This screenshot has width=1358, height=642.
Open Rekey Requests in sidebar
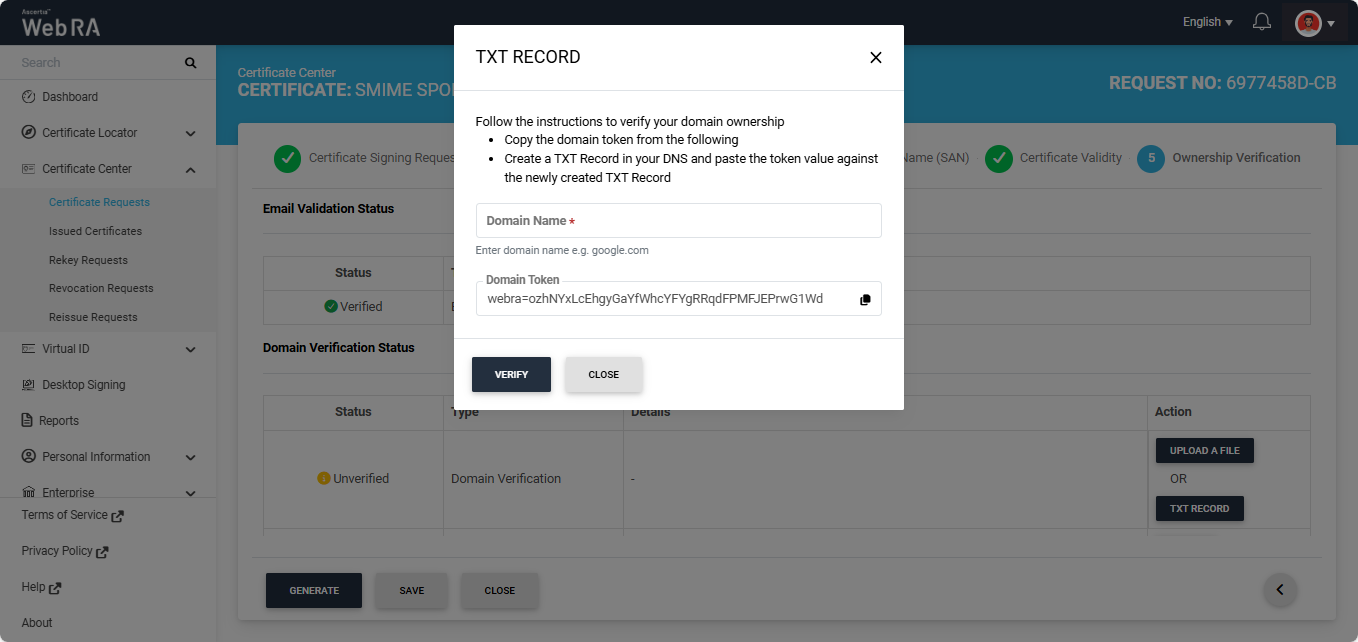tap(88, 260)
